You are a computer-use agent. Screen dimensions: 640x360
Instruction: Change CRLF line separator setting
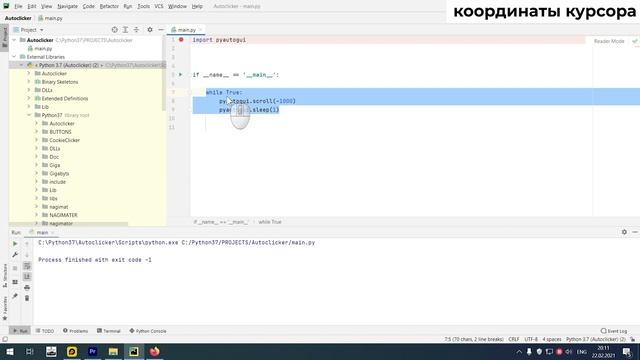[x=513, y=339]
